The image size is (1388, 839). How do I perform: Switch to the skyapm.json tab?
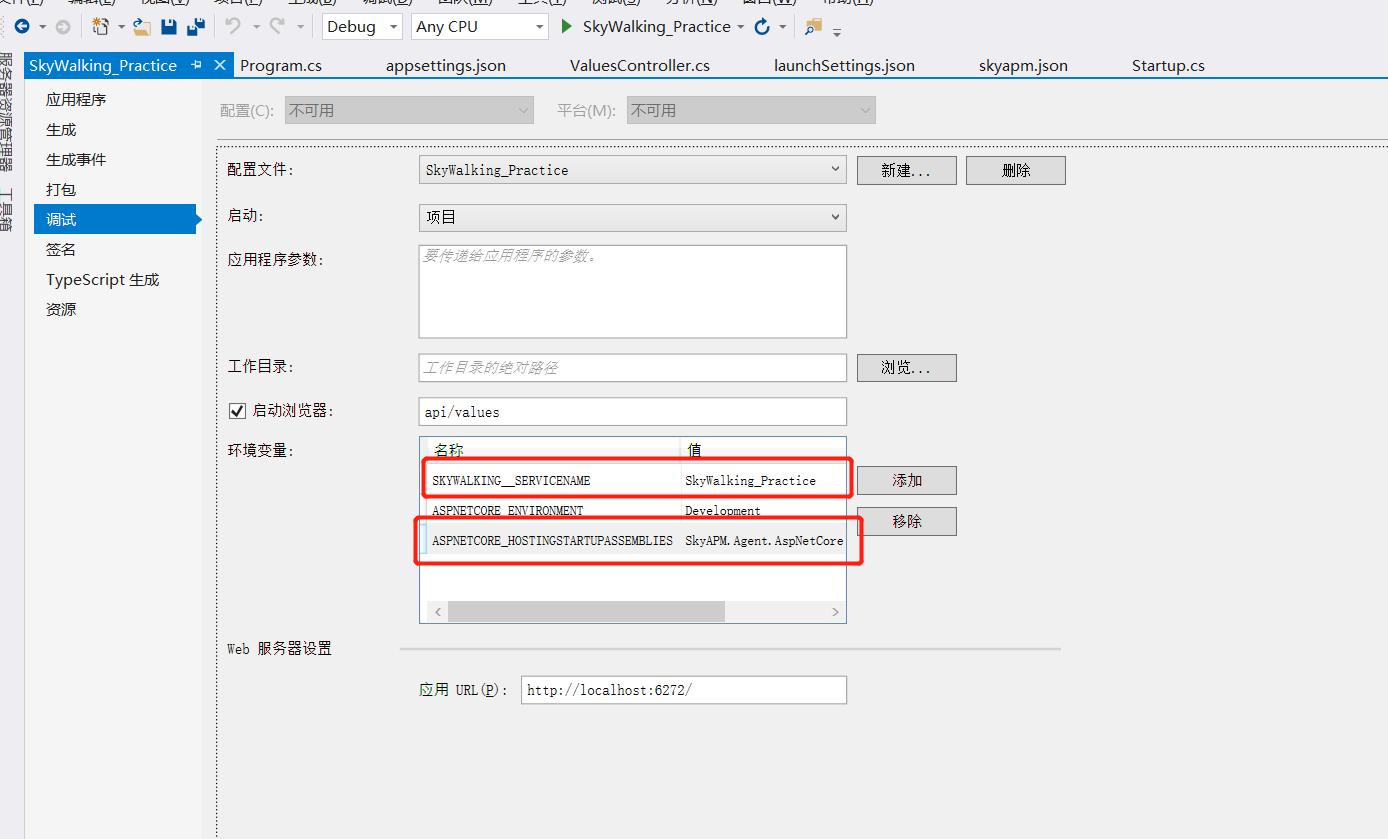point(1023,66)
